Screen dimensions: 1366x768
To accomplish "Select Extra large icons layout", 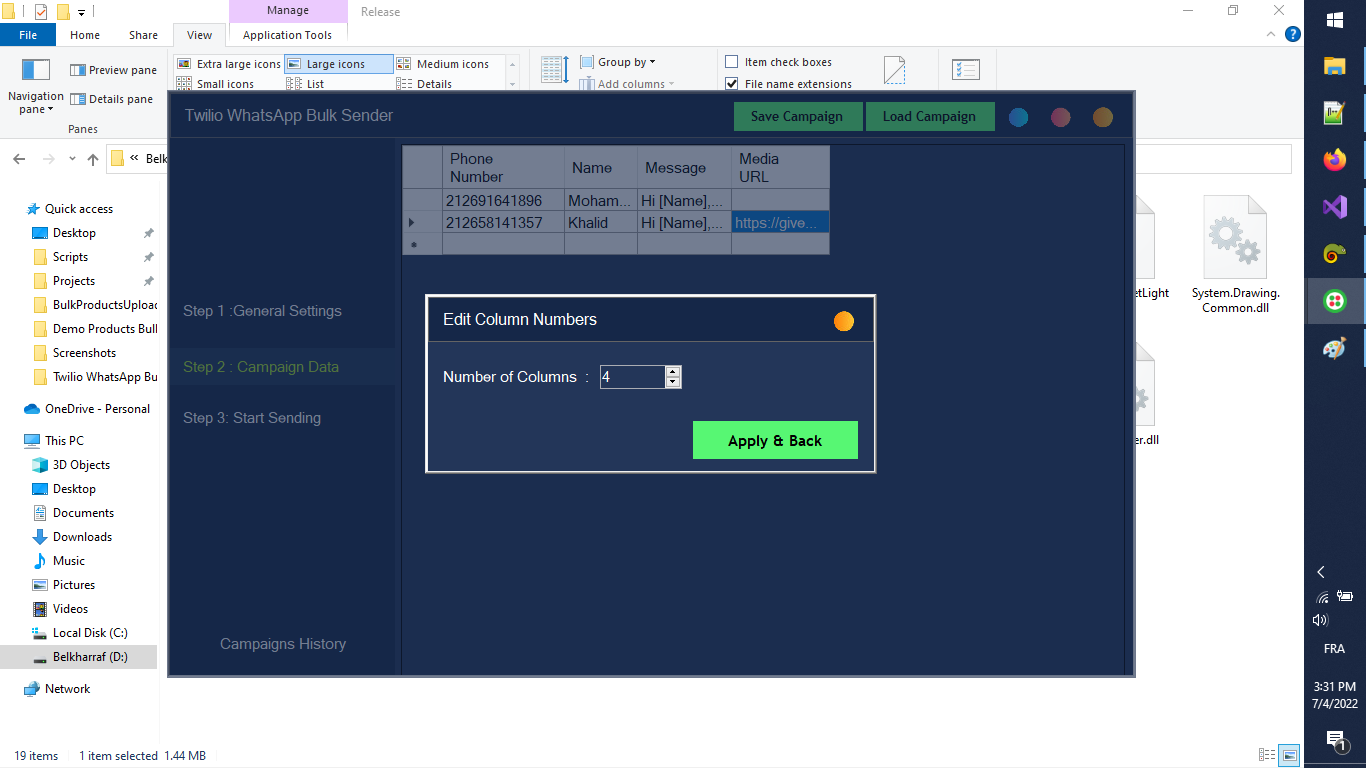I will [229, 64].
